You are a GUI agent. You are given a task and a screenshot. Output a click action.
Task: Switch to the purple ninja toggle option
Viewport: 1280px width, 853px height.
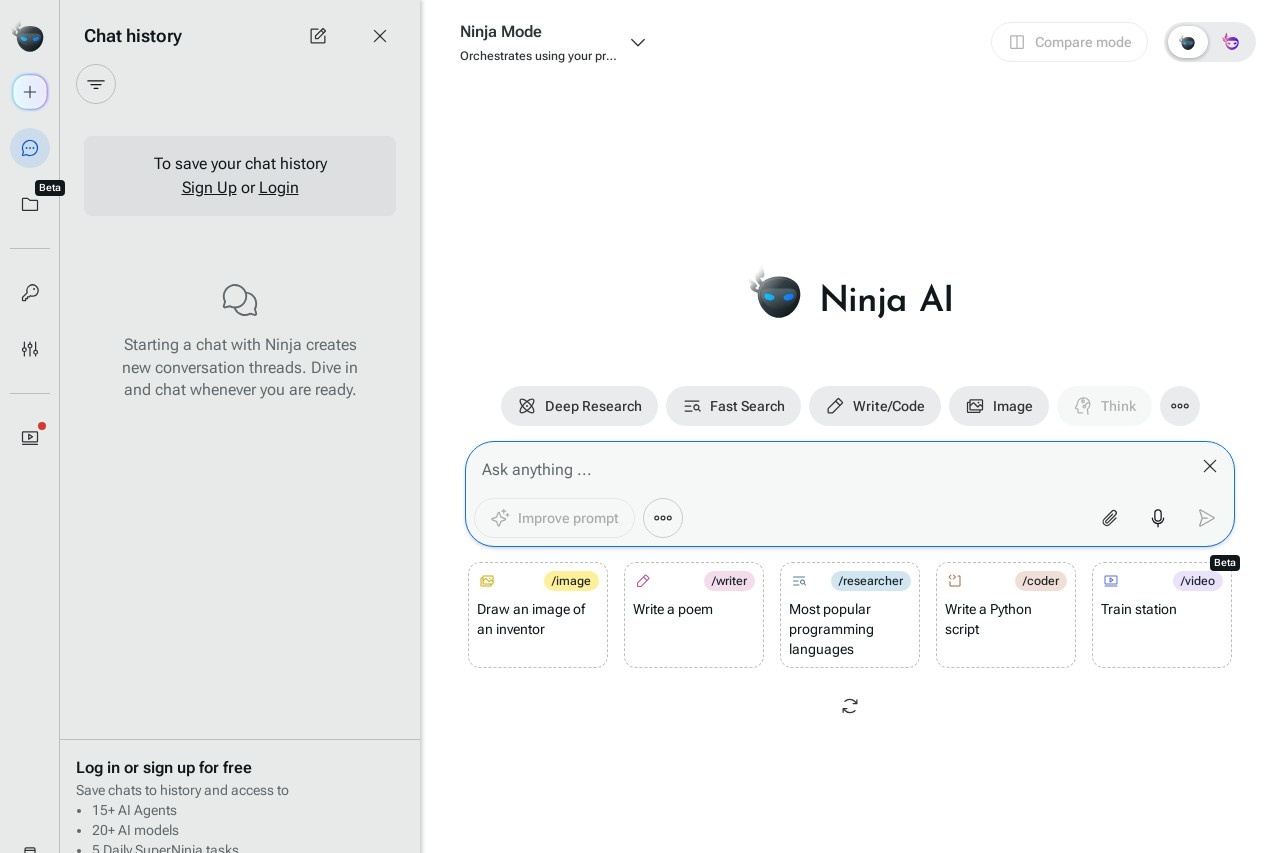pyautogui.click(x=1231, y=42)
